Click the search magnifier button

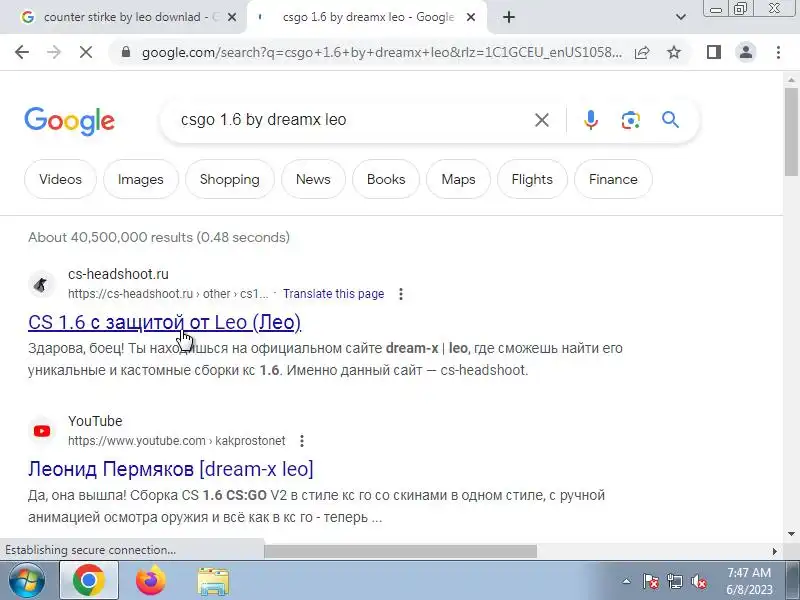(x=670, y=120)
